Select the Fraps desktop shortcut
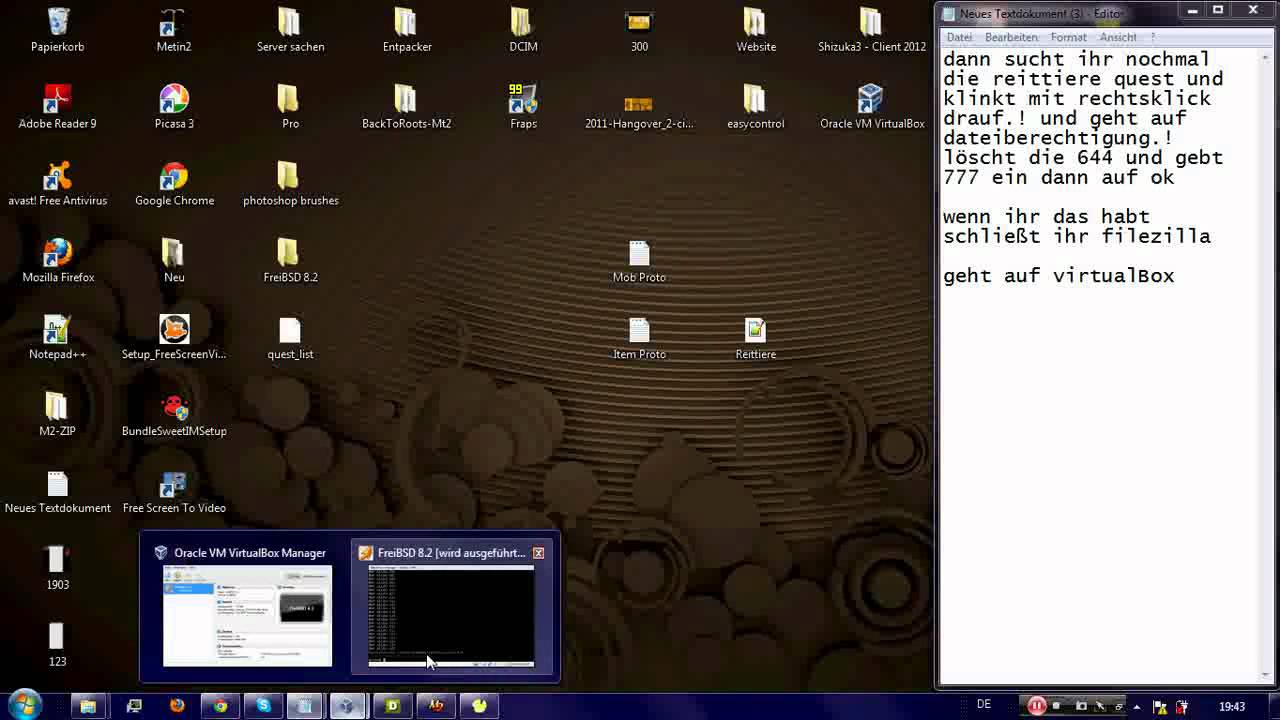Viewport: 1280px width, 720px height. (x=523, y=106)
